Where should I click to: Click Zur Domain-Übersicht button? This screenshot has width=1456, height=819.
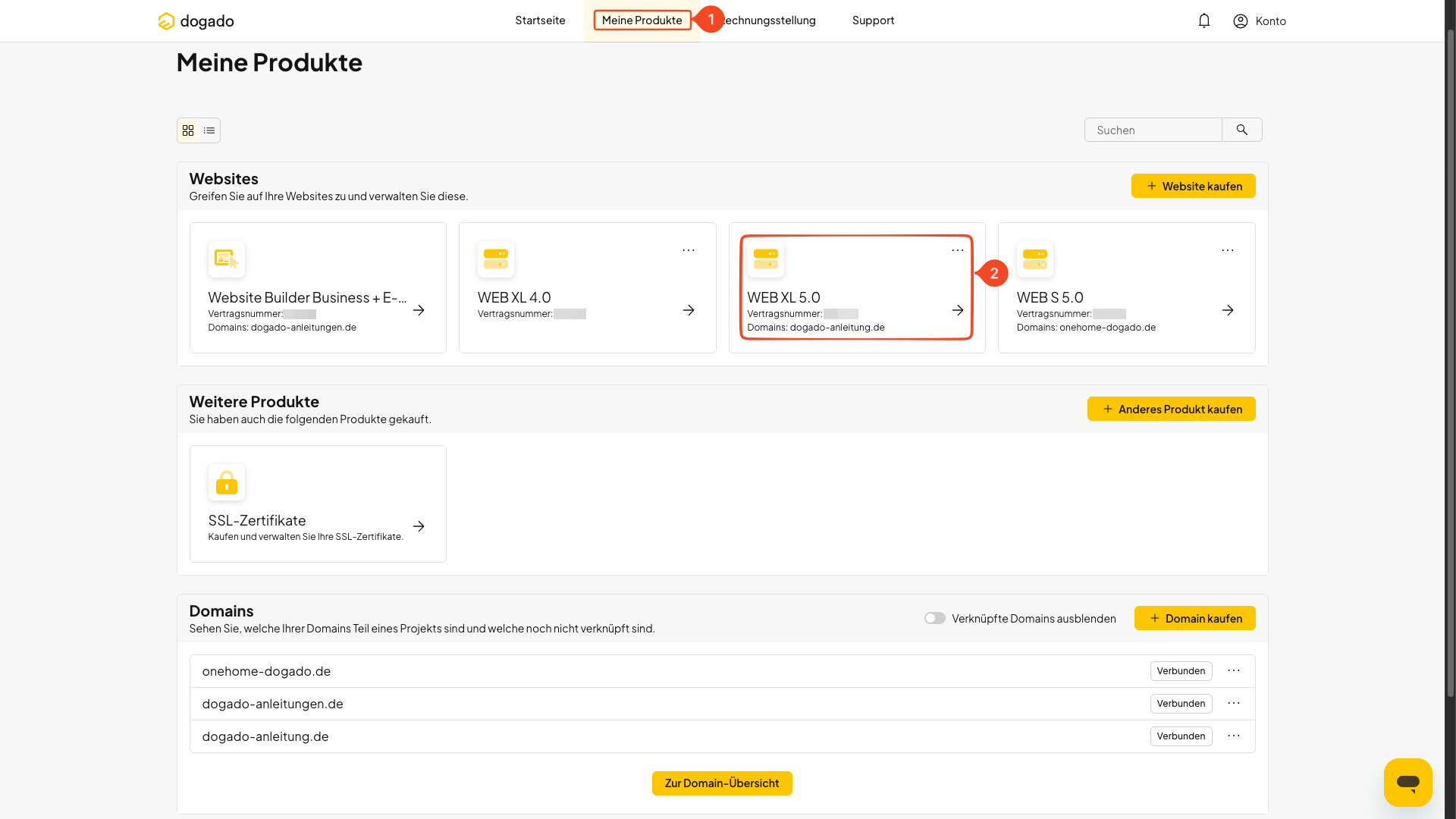pyautogui.click(x=722, y=783)
